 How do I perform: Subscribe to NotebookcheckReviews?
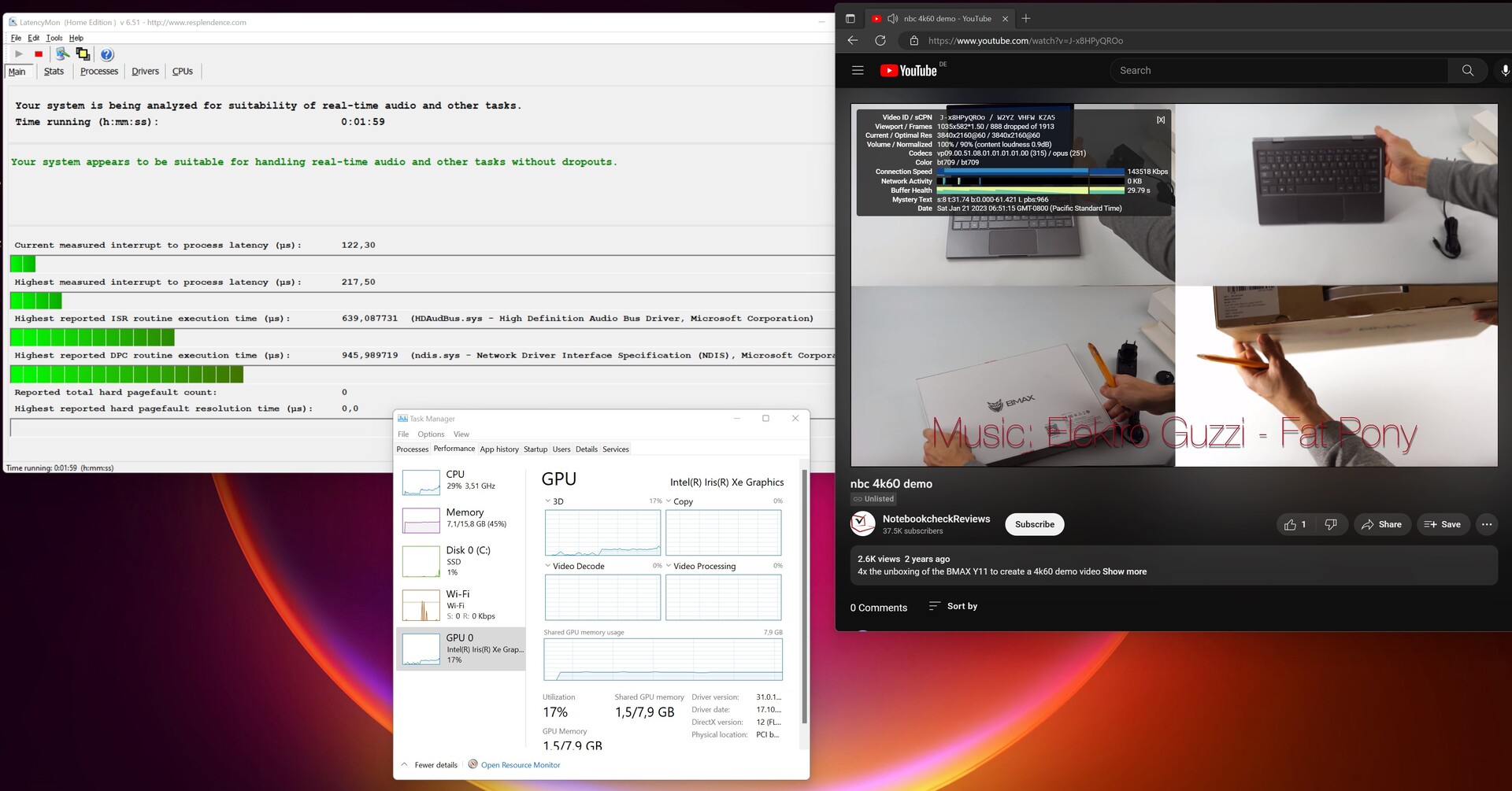(x=1034, y=524)
